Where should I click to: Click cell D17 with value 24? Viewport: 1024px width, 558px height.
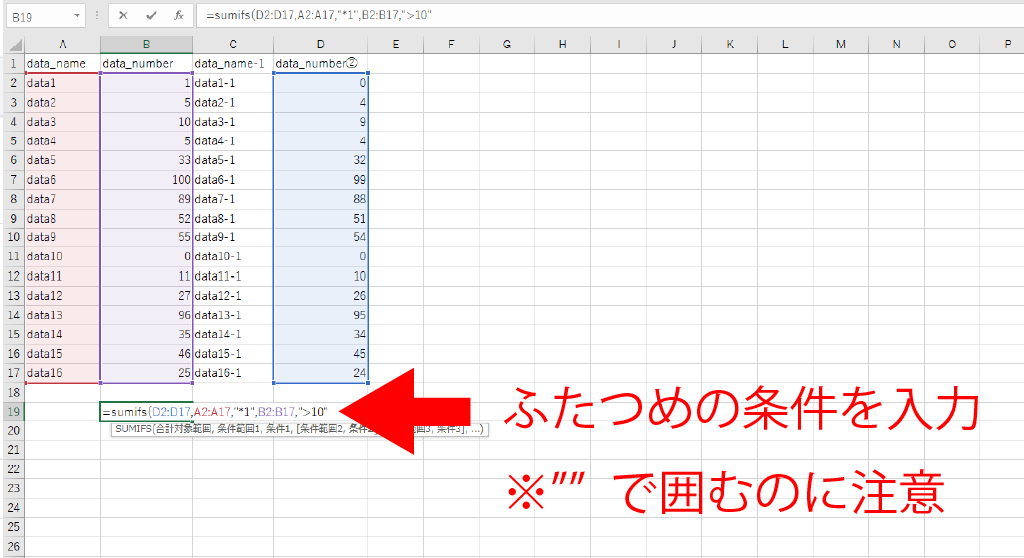(x=320, y=373)
